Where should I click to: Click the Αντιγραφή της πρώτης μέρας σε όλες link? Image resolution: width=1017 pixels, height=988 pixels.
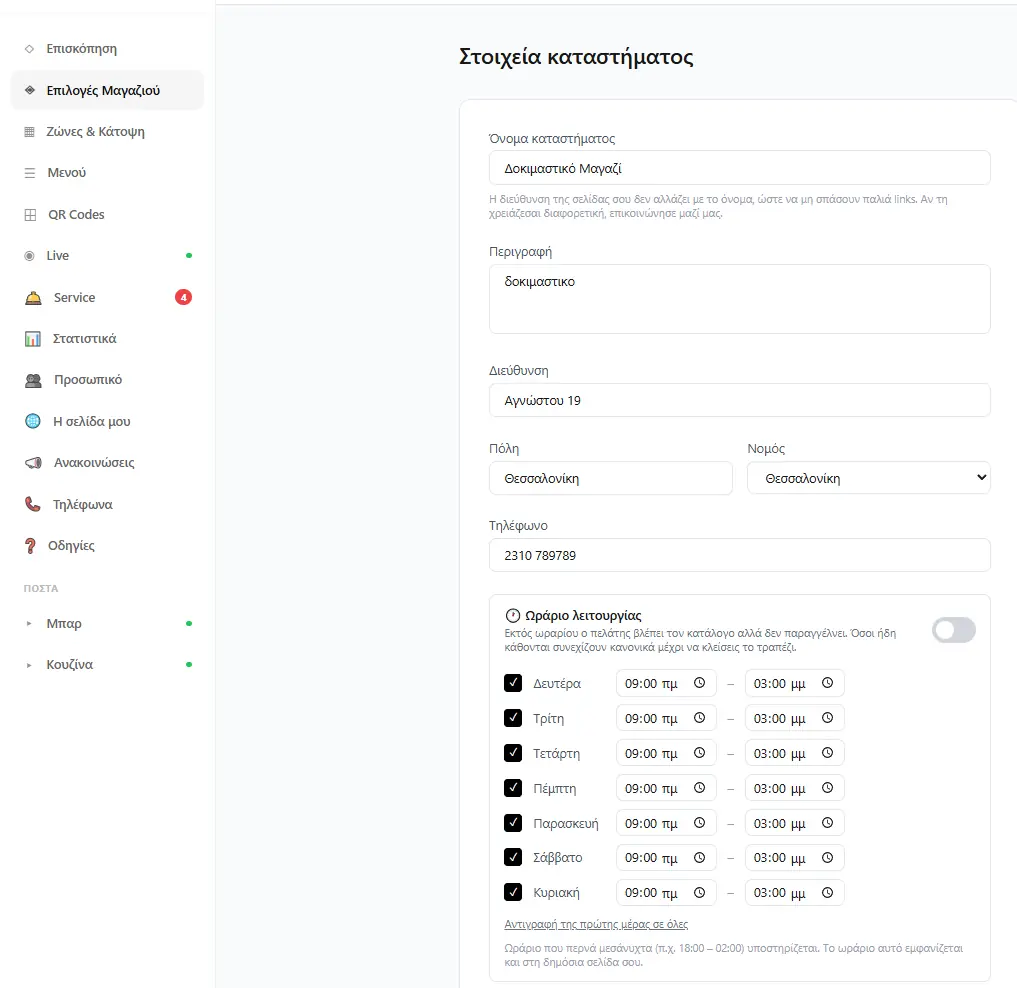click(x=596, y=924)
